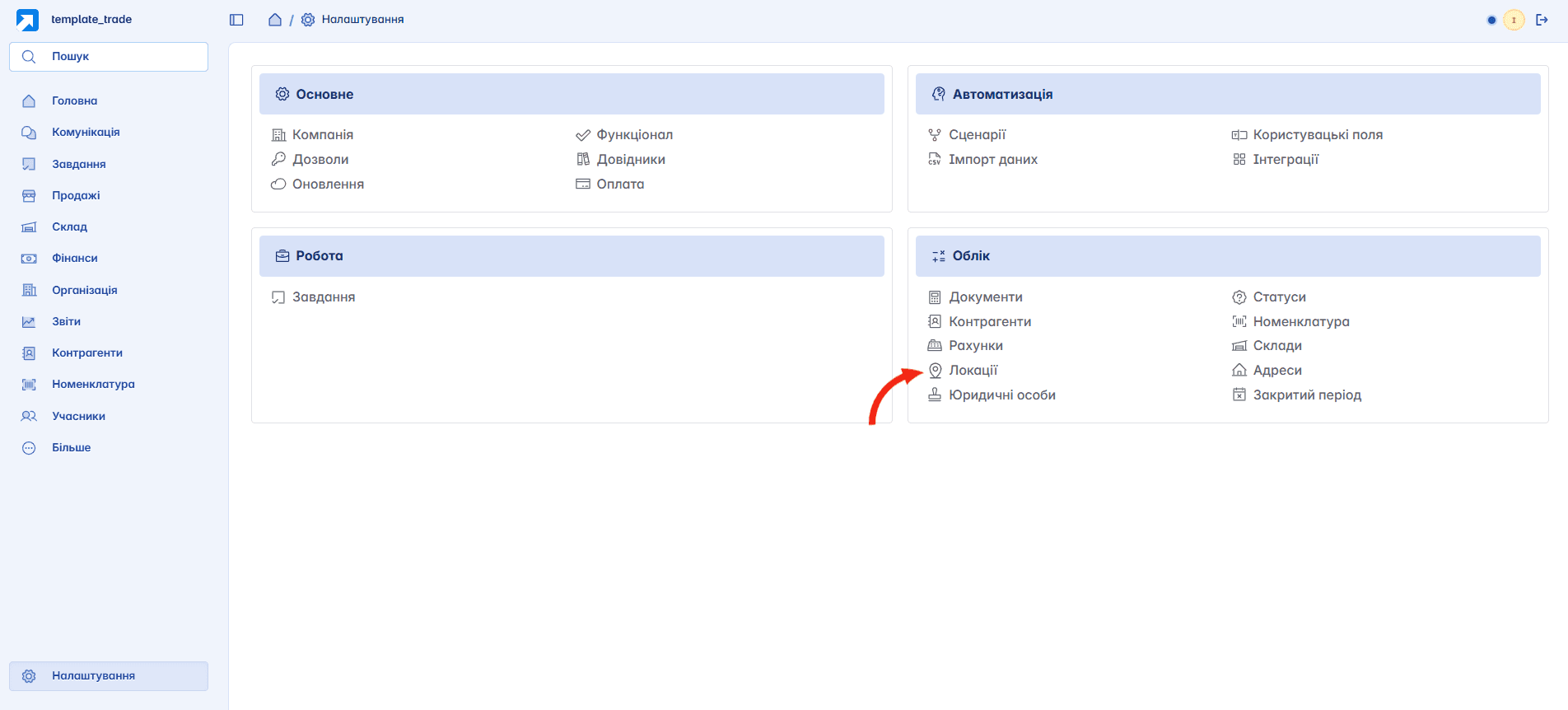
Task: Click the Закритий період calendar icon
Action: click(x=1239, y=395)
